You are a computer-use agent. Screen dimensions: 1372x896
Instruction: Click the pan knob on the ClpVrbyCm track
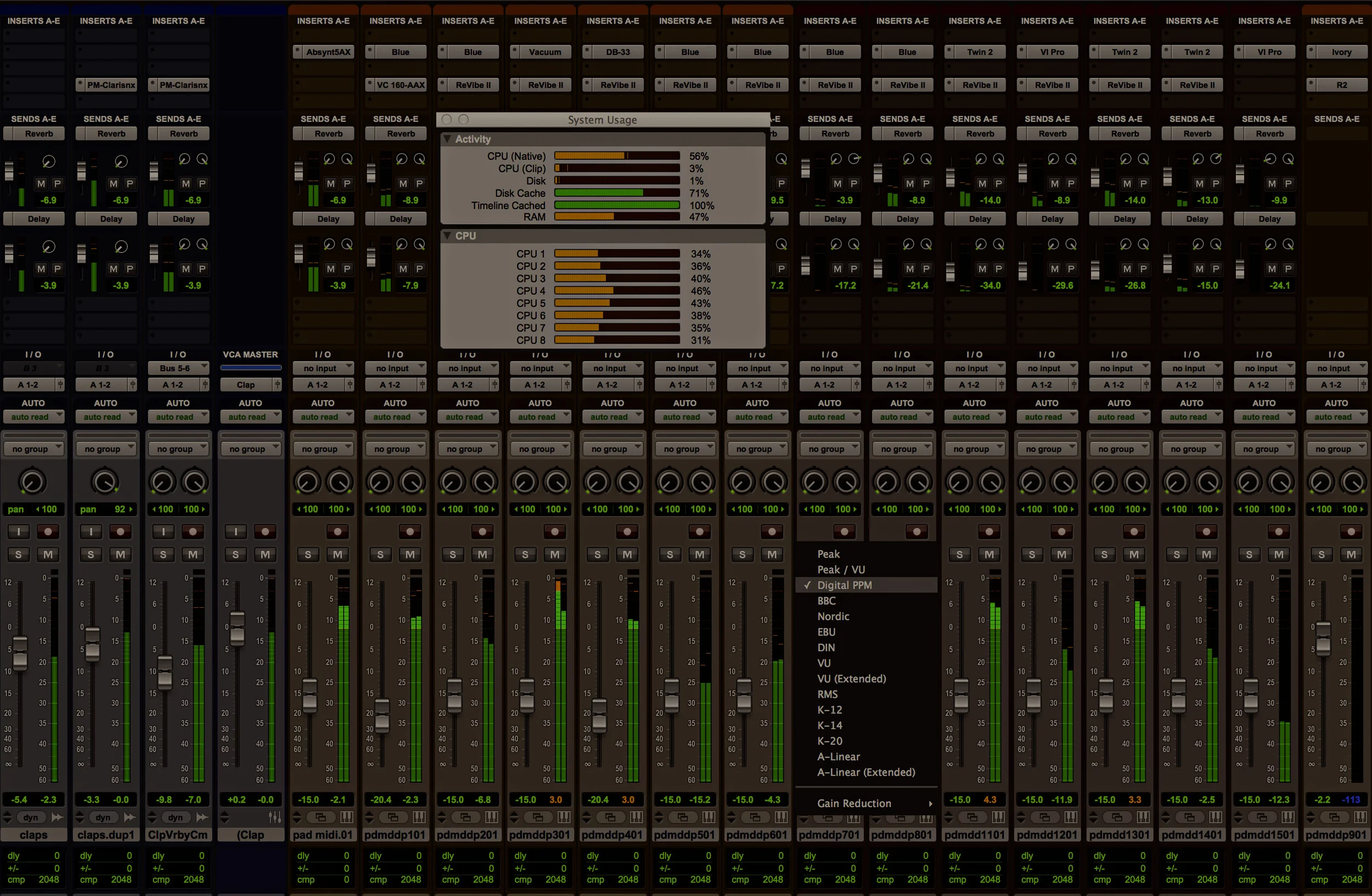coord(162,482)
